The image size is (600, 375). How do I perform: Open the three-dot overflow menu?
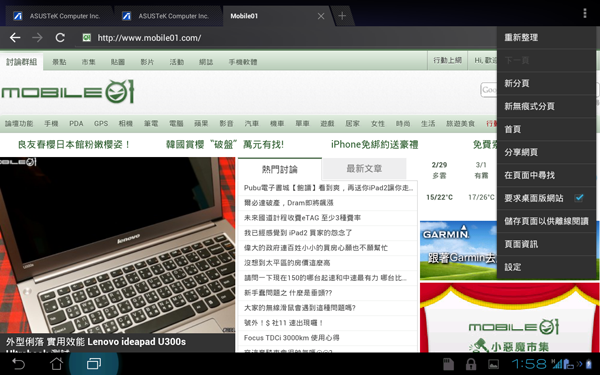coord(585,13)
